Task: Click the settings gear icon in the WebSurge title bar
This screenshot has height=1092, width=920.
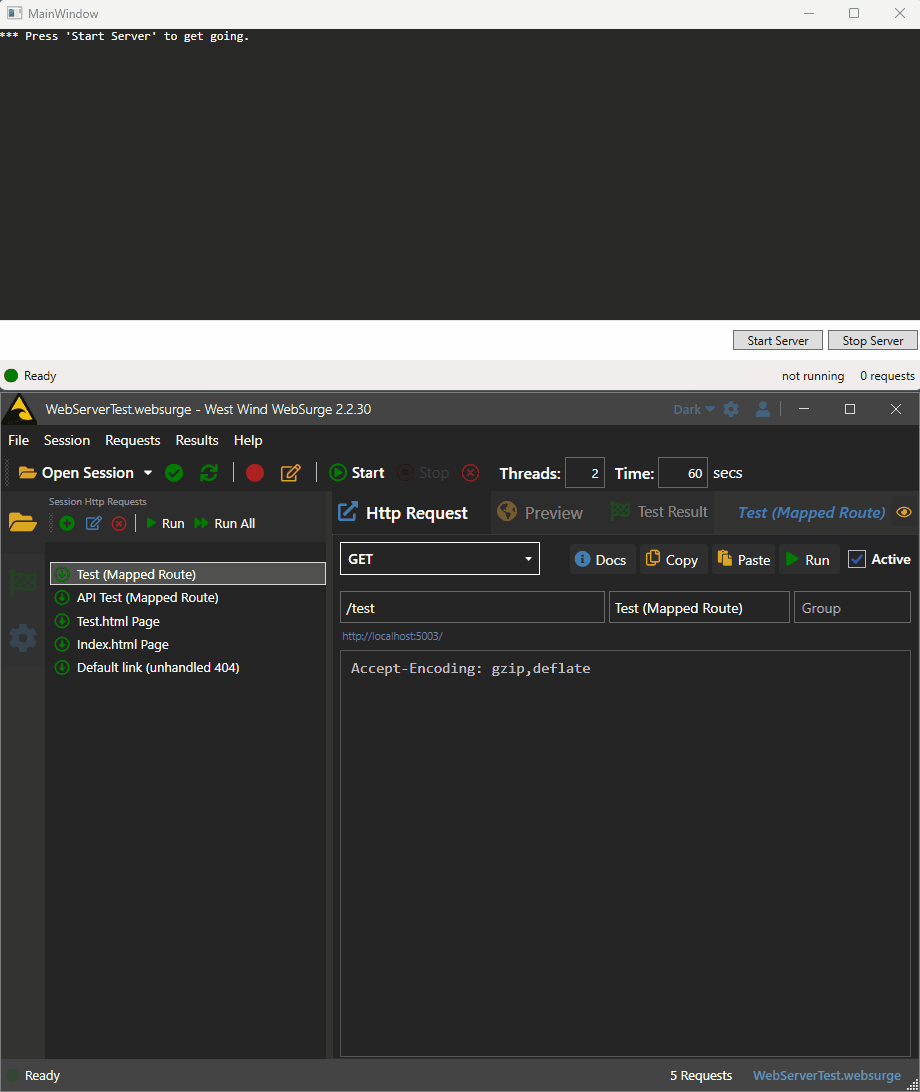Action: (x=731, y=410)
